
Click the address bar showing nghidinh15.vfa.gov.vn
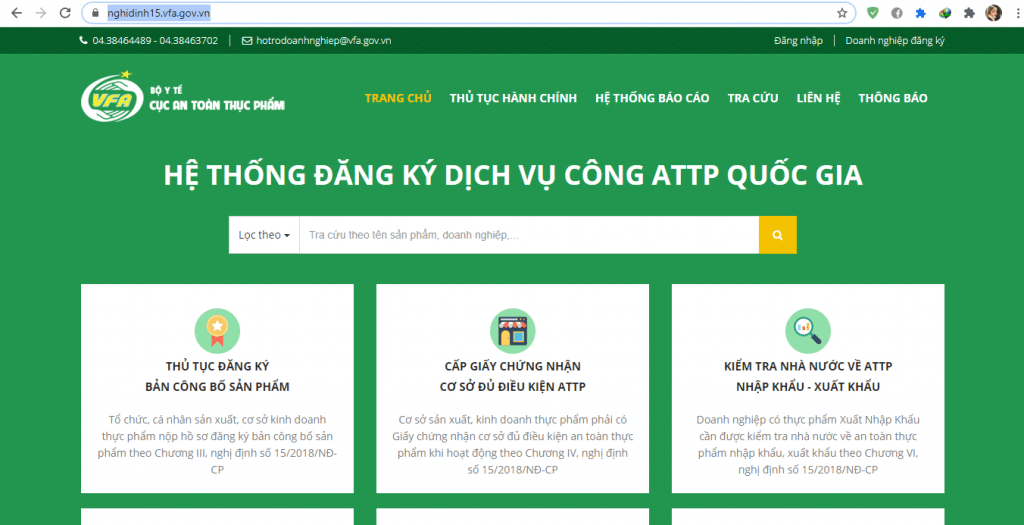coord(467,13)
